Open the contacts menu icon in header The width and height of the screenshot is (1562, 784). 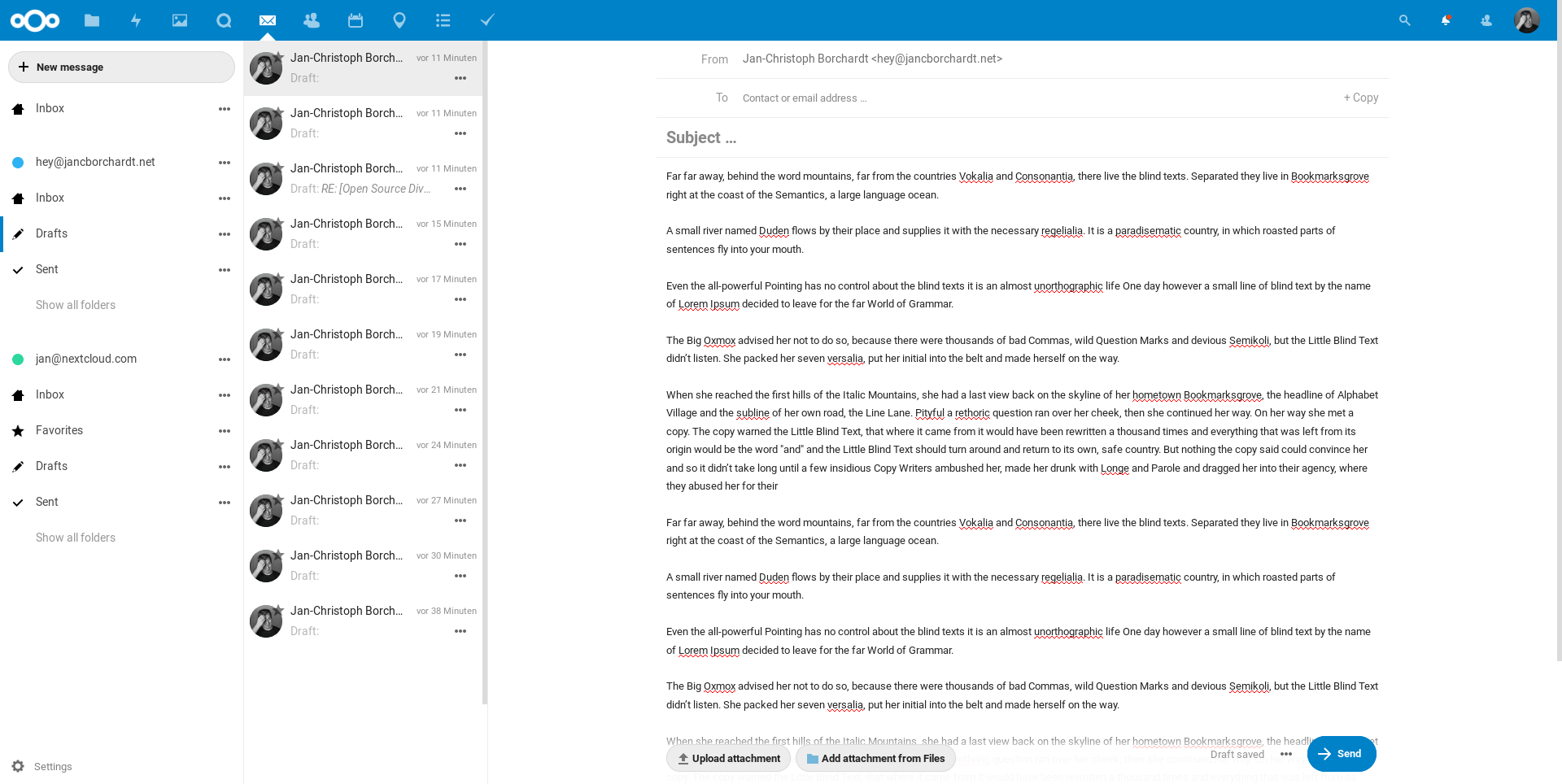tap(1486, 20)
